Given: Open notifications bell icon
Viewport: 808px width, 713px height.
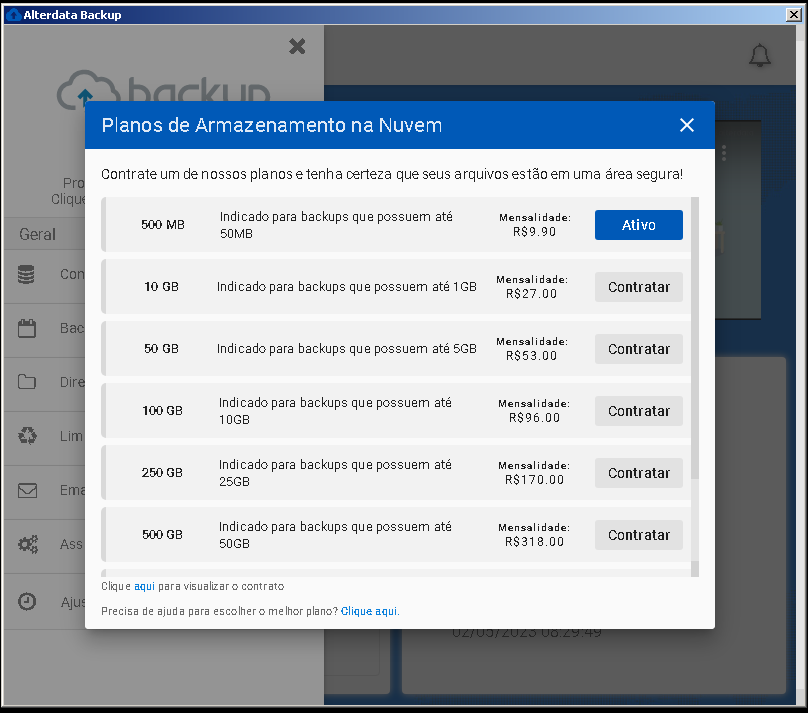Looking at the screenshot, I should coord(760,55).
